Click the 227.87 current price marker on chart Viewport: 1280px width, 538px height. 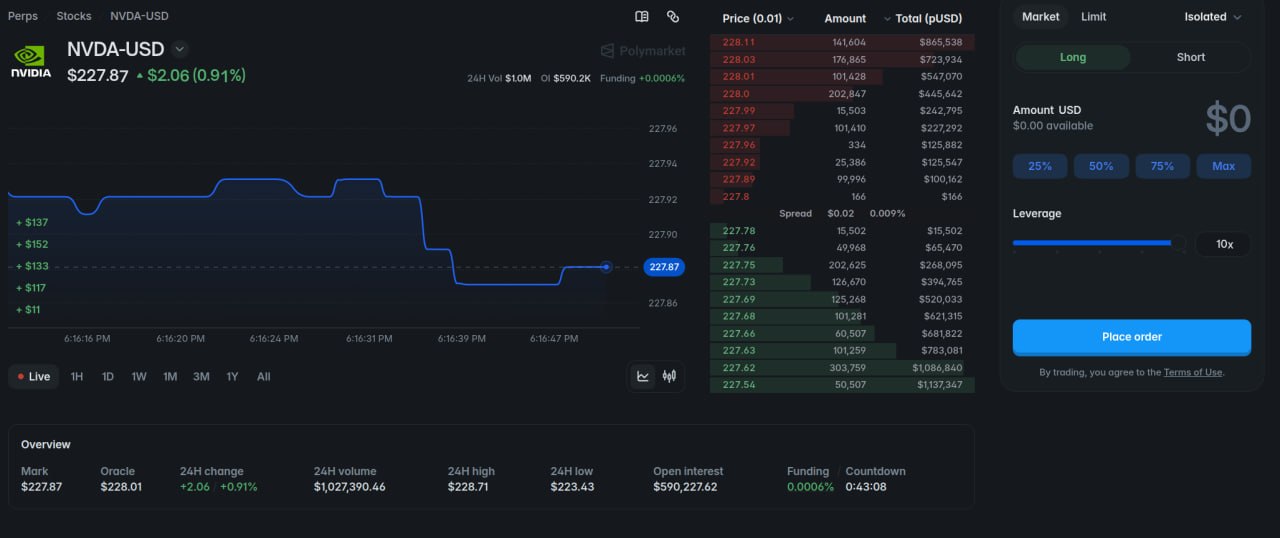[x=665, y=267]
